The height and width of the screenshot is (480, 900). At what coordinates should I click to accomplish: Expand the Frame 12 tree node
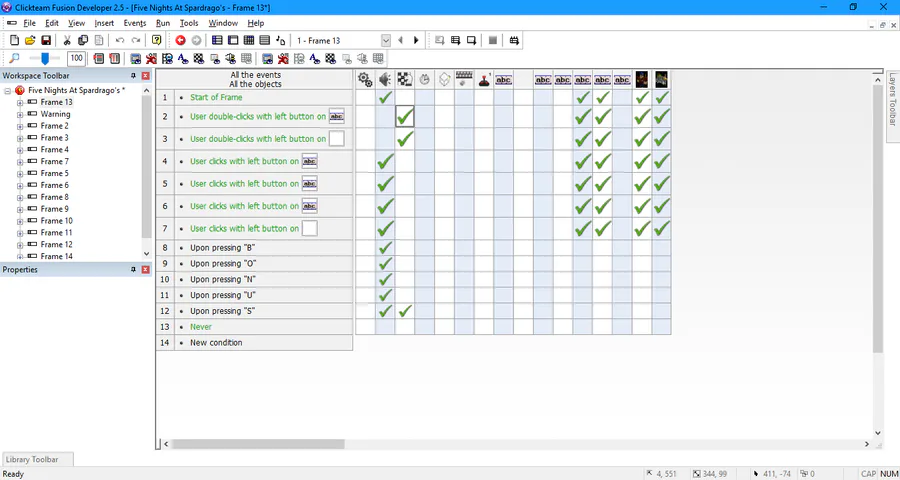pyautogui.click(x=20, y=245)
